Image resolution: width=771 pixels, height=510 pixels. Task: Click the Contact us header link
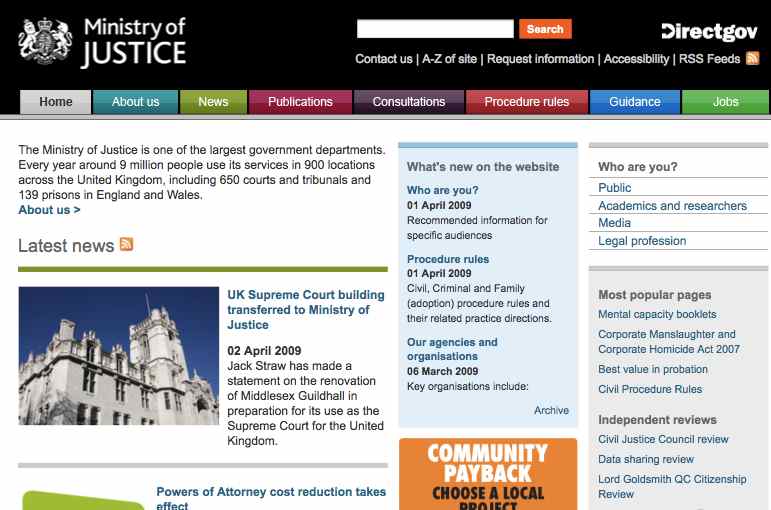tap(384, 59)
